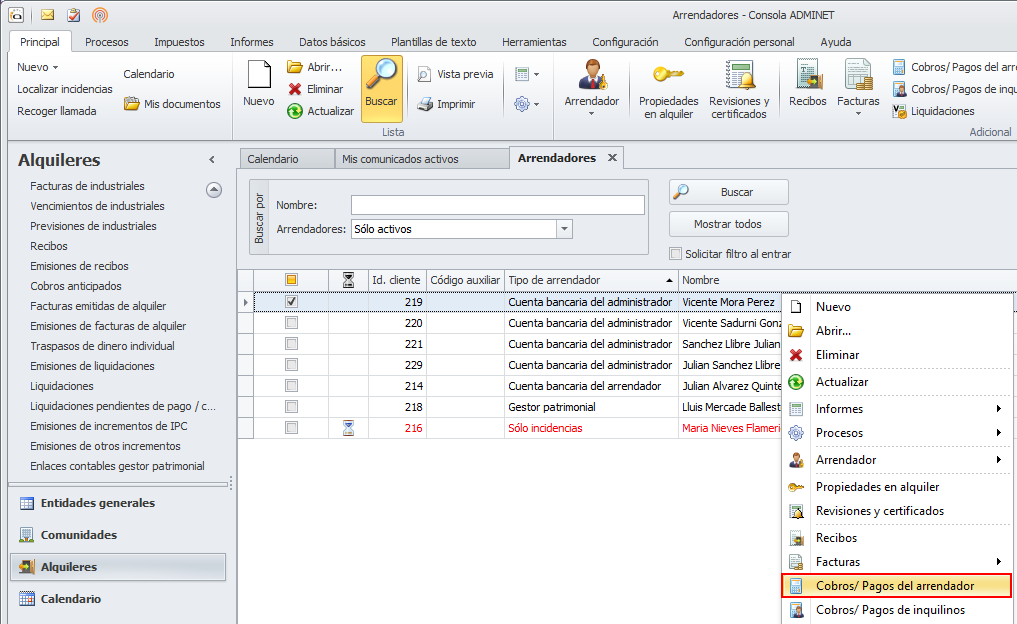
Task: Click Actualizar green refresh icon in ribbon
Action: [x=295, y=111]
